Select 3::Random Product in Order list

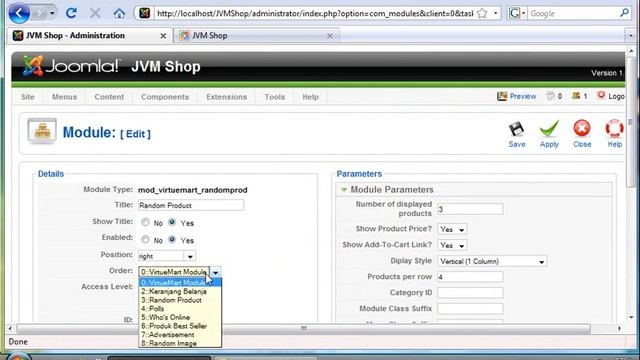click(x=180, y=300)
